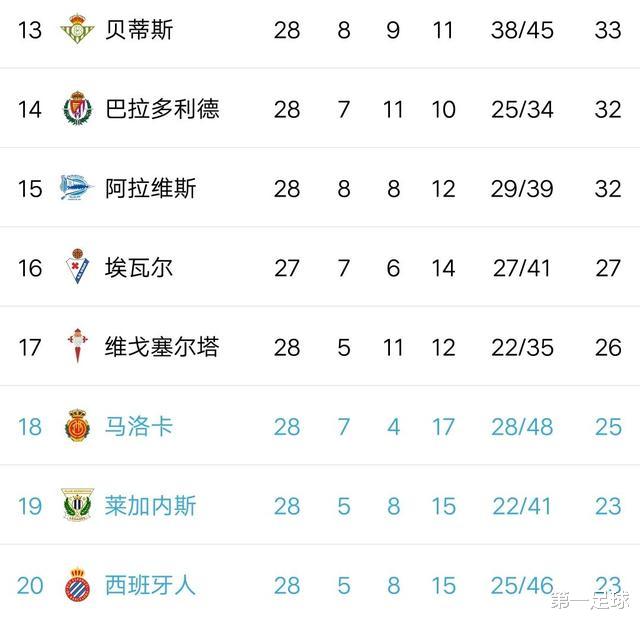Click the Celta Vigo club crest
The width and height of the screenshot is (640, 623).
(76, 346)
